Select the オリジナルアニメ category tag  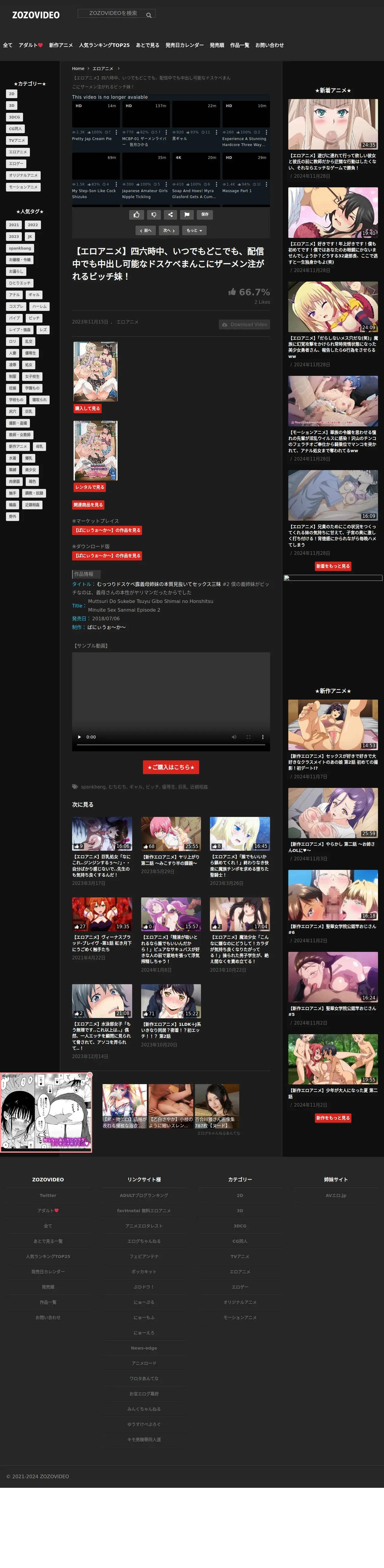click(x=23, y=175)
